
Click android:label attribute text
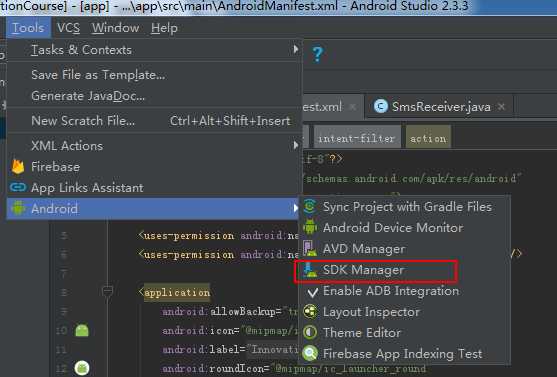pyautogui.click(x=201, y=350)
